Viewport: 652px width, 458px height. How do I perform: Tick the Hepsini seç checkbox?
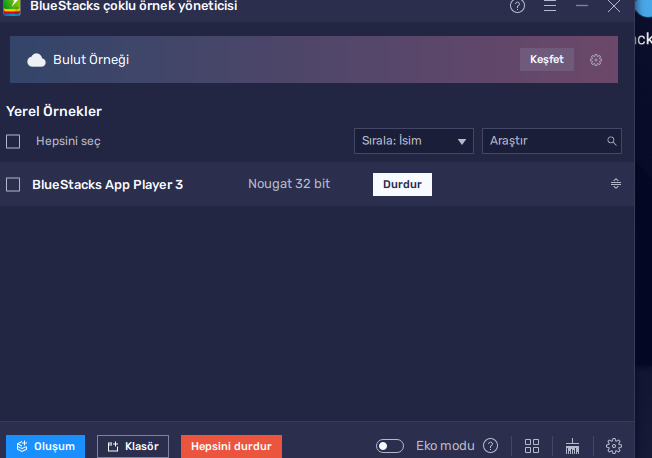[x=13, y=141]
